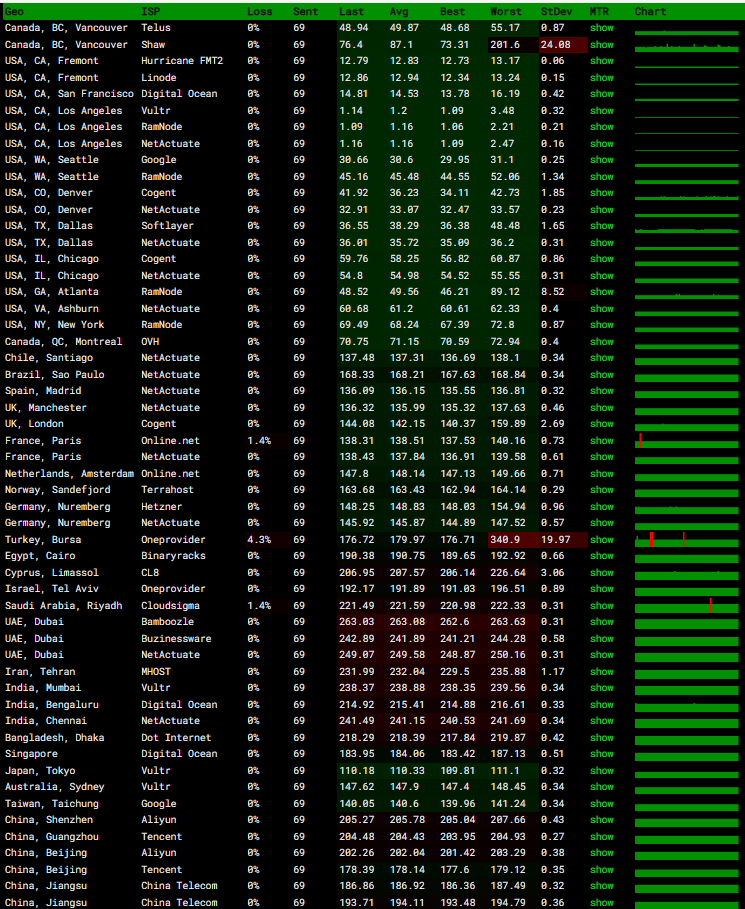
Task: Click the Loss column header
Action: point(259,12)
